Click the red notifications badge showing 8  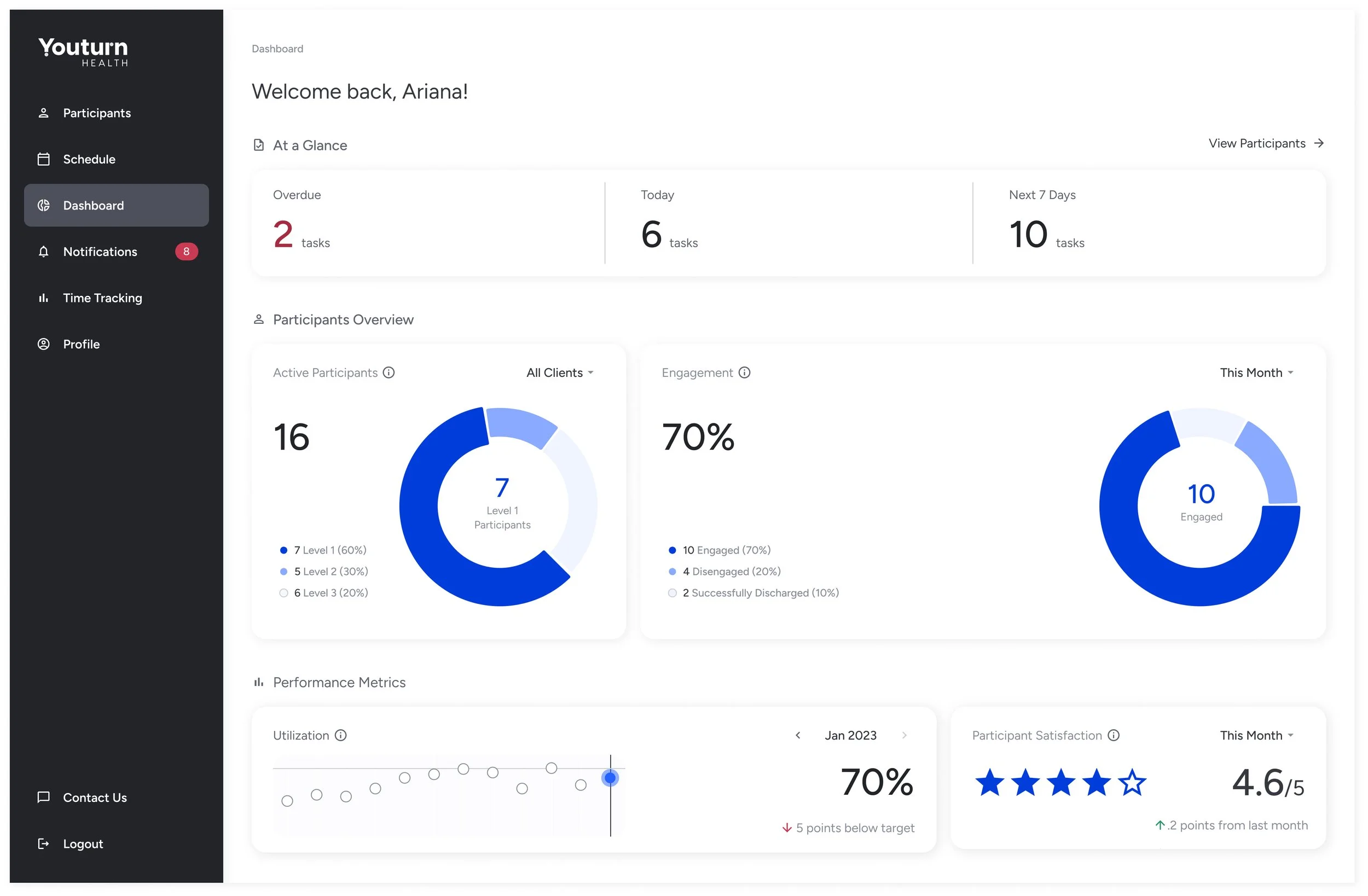186,251
